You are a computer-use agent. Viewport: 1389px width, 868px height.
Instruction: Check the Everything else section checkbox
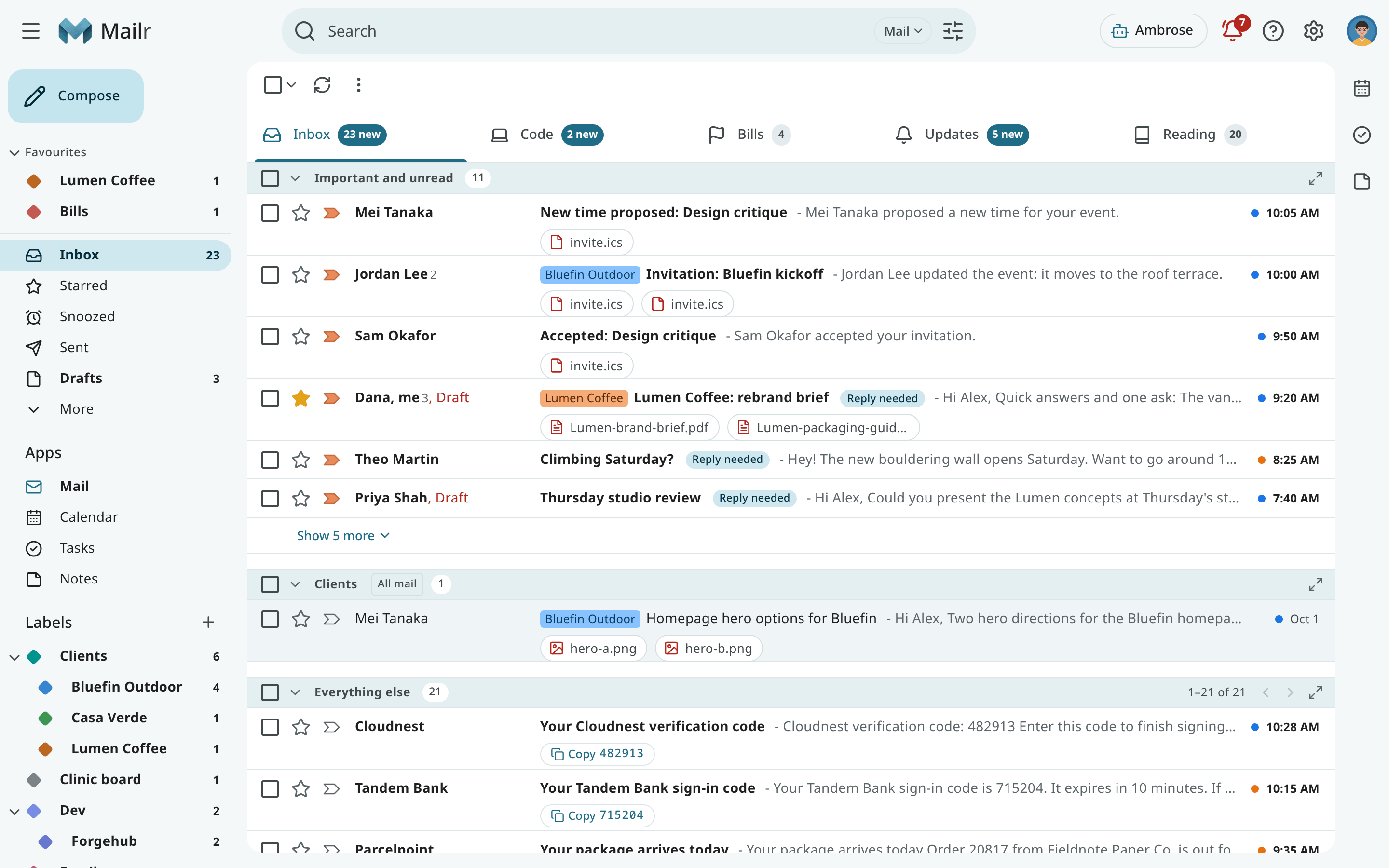coord(270,692)
